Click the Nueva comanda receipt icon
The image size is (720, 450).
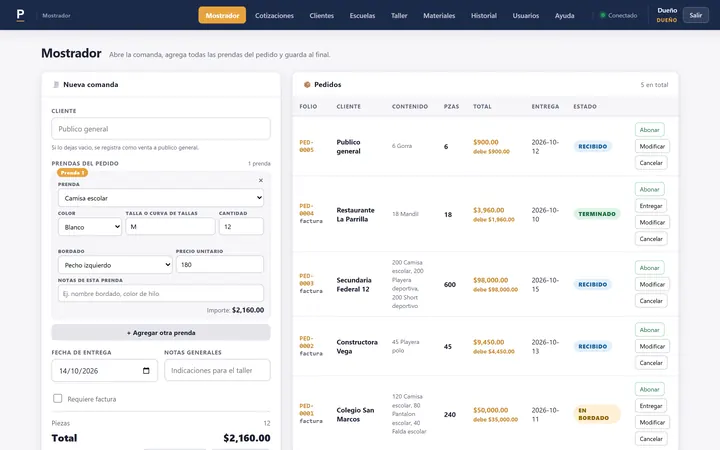(x=56, y=84)
